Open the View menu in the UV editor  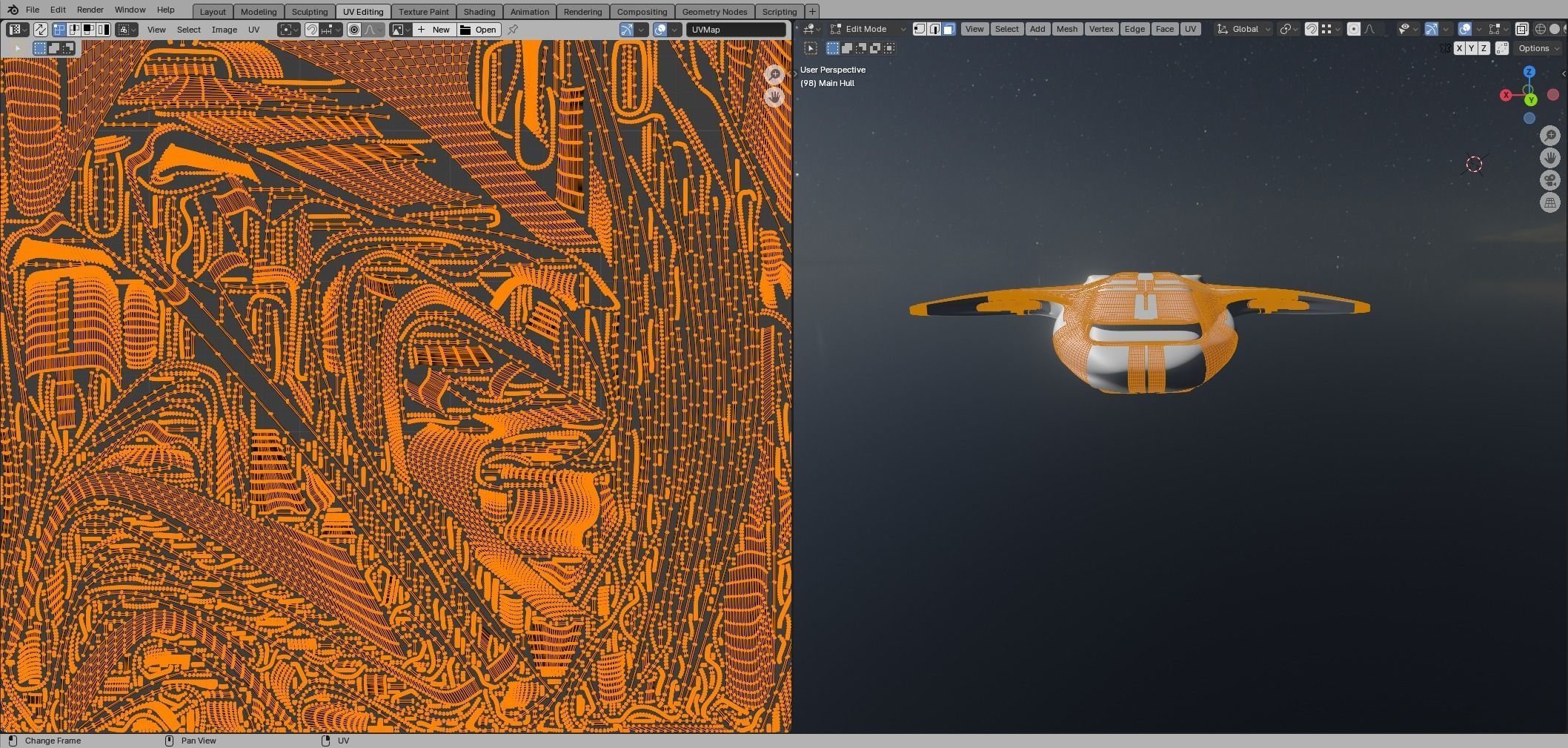pos(156,30)
